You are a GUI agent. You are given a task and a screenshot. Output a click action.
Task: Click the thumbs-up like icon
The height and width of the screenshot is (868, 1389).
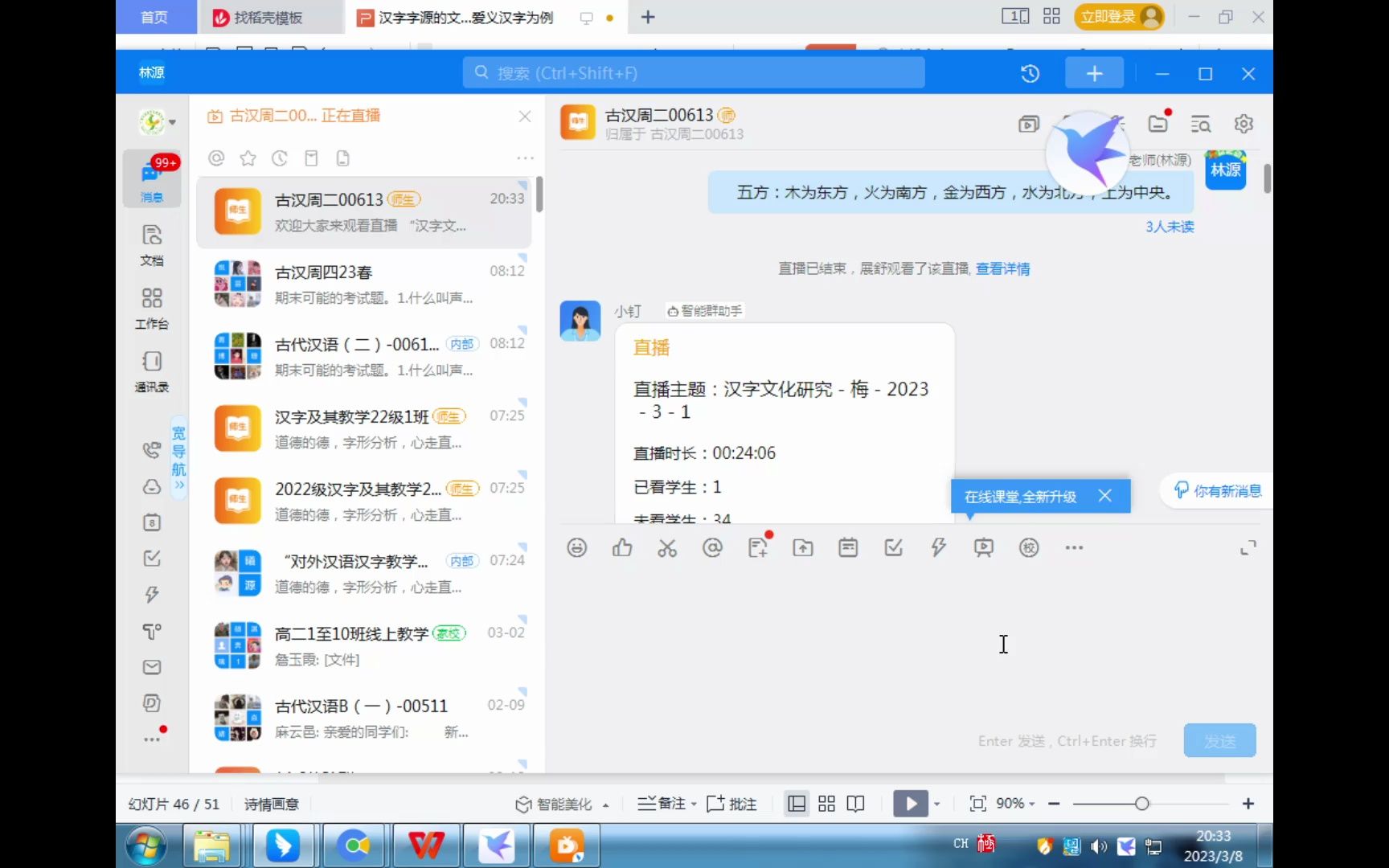coord(622,548)
